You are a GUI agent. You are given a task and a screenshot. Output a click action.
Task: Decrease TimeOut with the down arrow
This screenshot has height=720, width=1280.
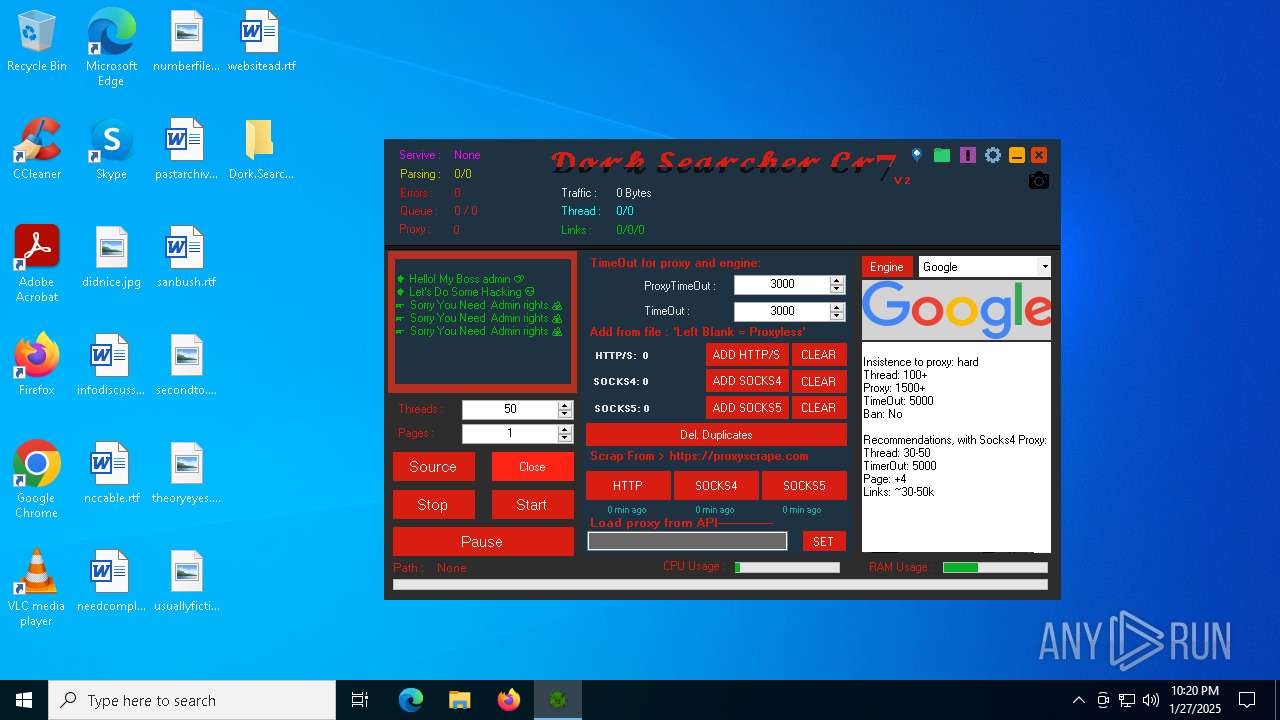pos(837,316)
